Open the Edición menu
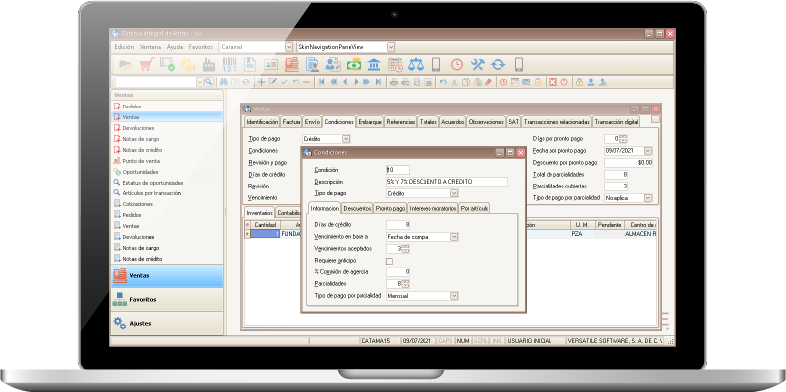The image size is (786, 392). [x=124, y=47]
